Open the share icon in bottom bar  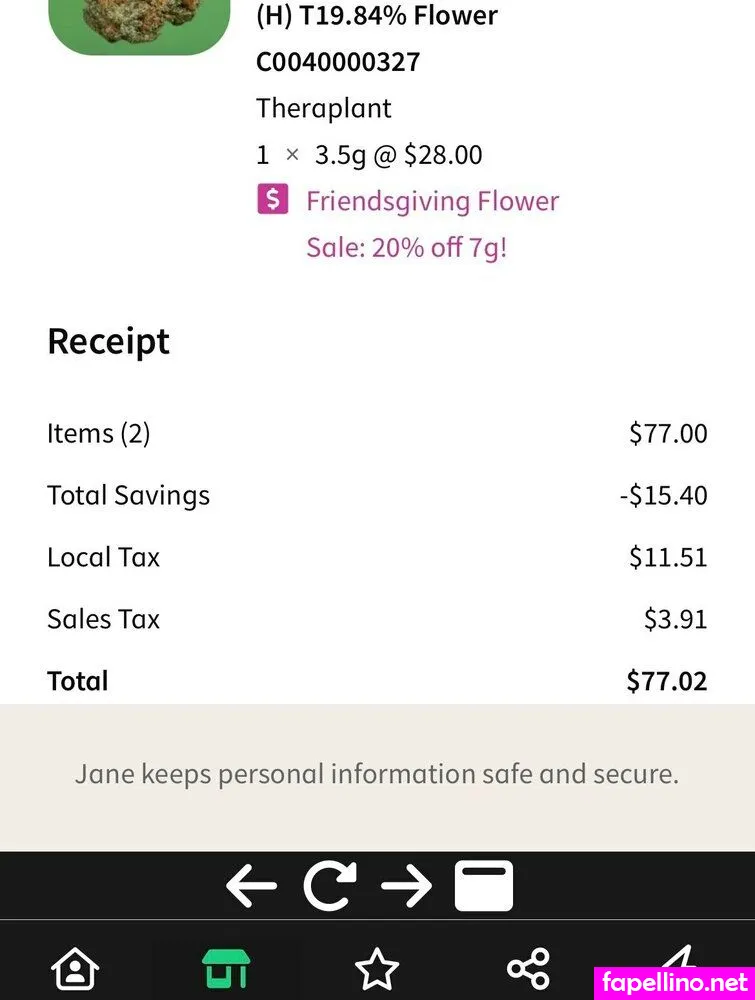click(x=528, y=968)
